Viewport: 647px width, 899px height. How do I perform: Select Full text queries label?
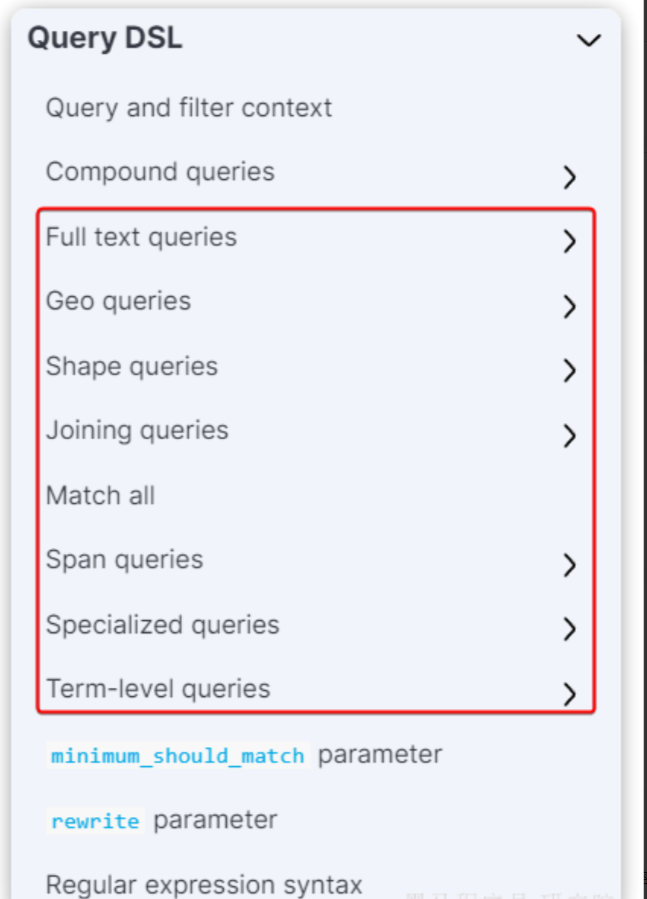pos(141,237)
